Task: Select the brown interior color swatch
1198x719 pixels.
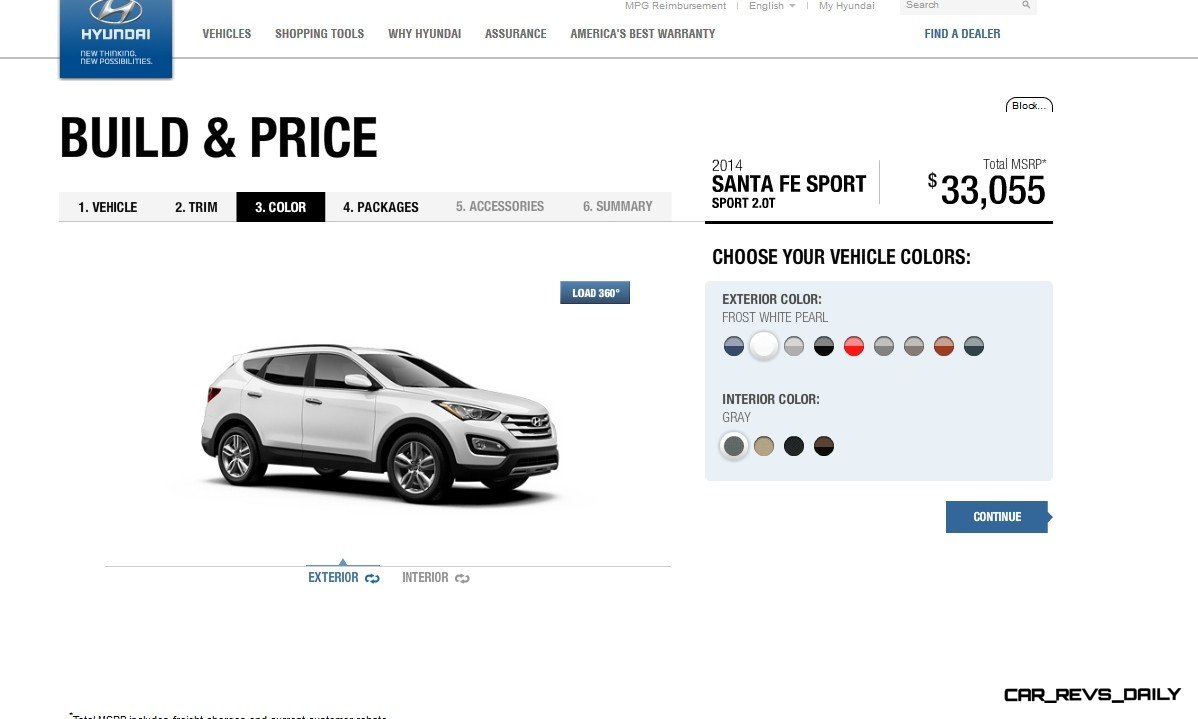Action: (824, 446)
